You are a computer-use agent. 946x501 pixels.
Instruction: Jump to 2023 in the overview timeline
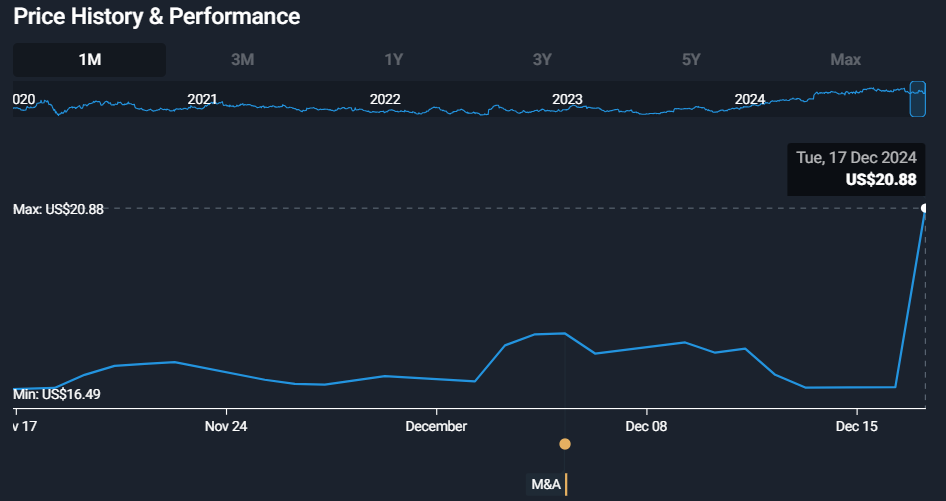coord(567,99)
